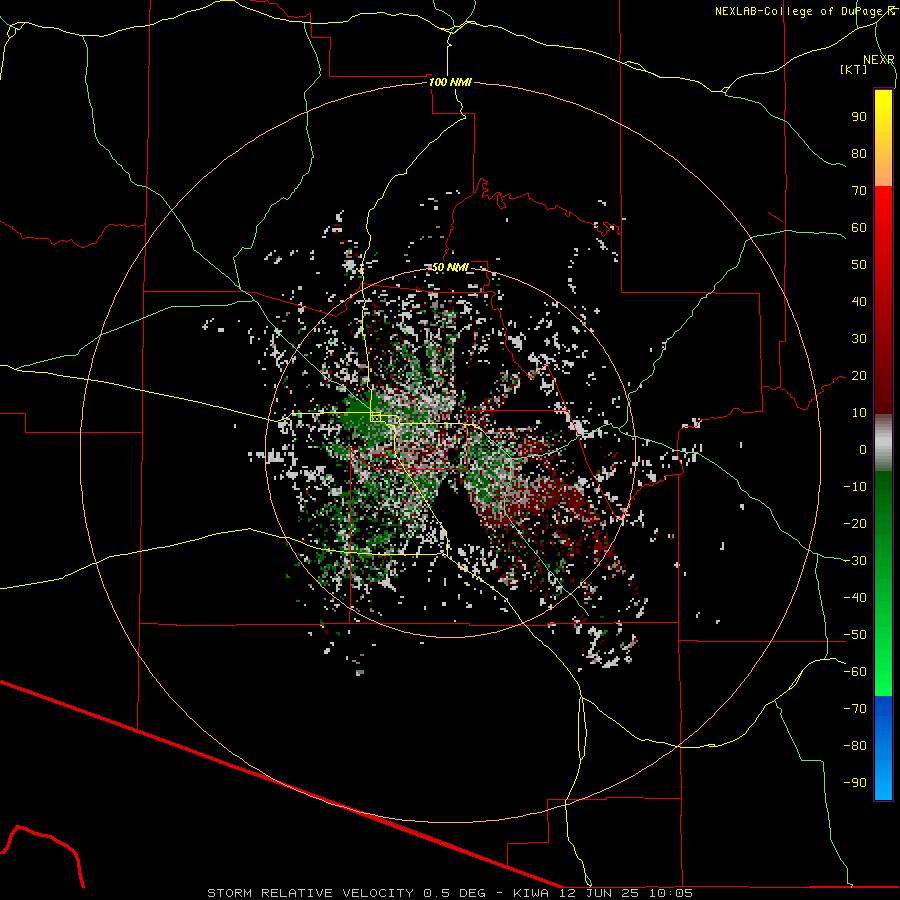Select the -40 value on velocity scale
Screen dimensions: 900x900
(x=855, y=598)
